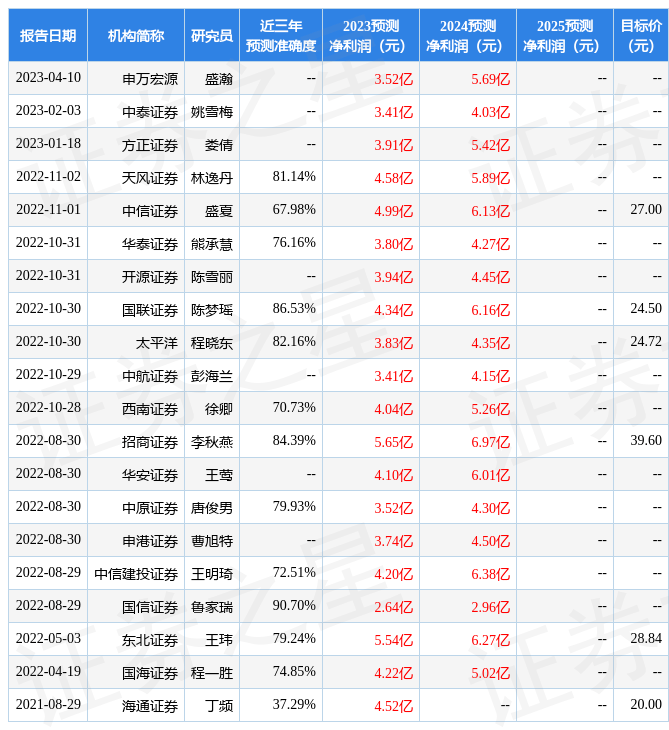669x730 pixels.
Task: Click analyst name 姚雪梅
Action: coord(212,112)
